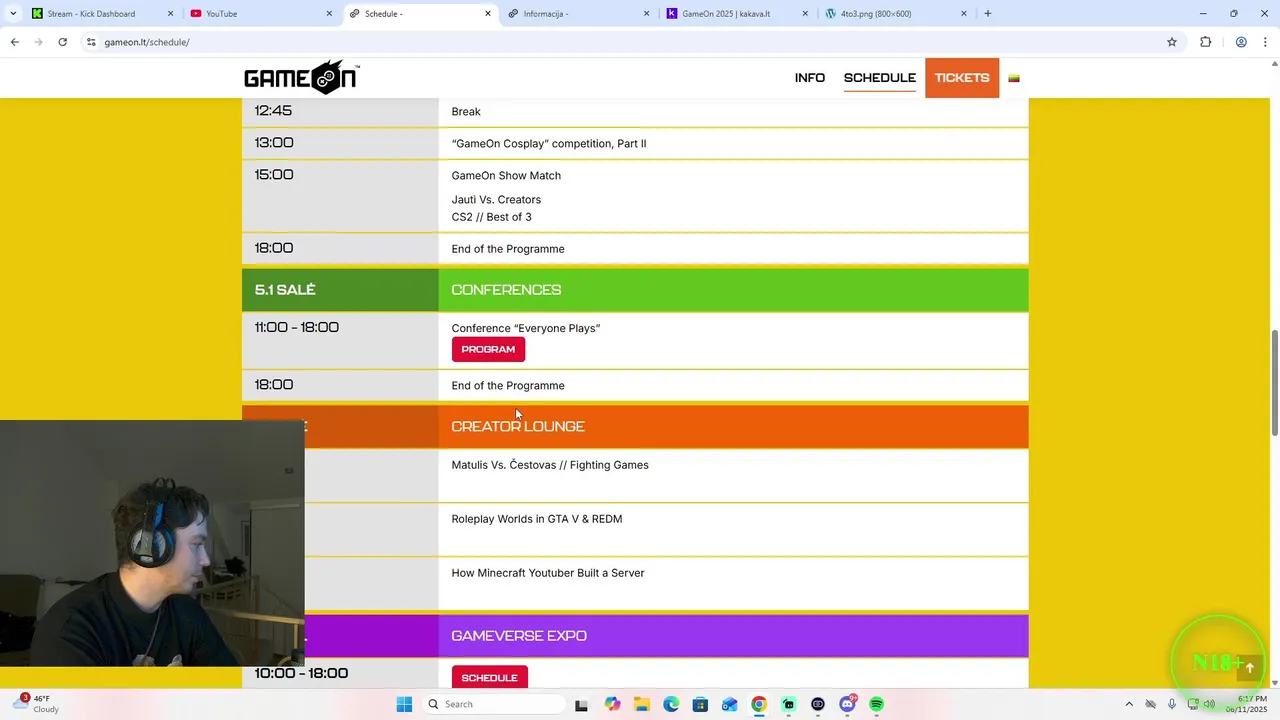View site information icon in address bar

(x=91, y=42)
